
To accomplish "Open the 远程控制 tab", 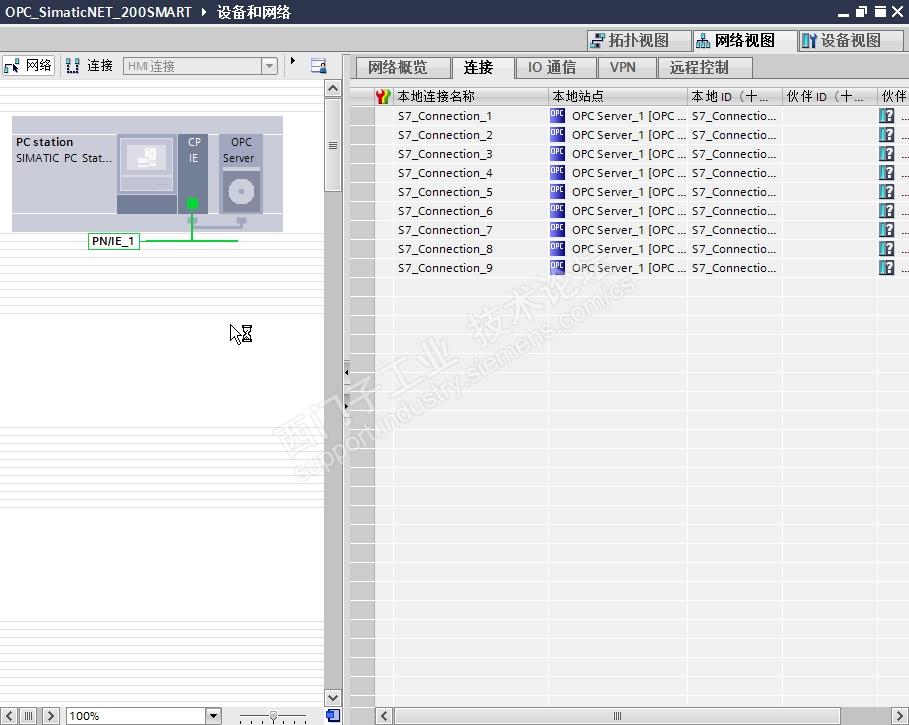I will point(705,68).
